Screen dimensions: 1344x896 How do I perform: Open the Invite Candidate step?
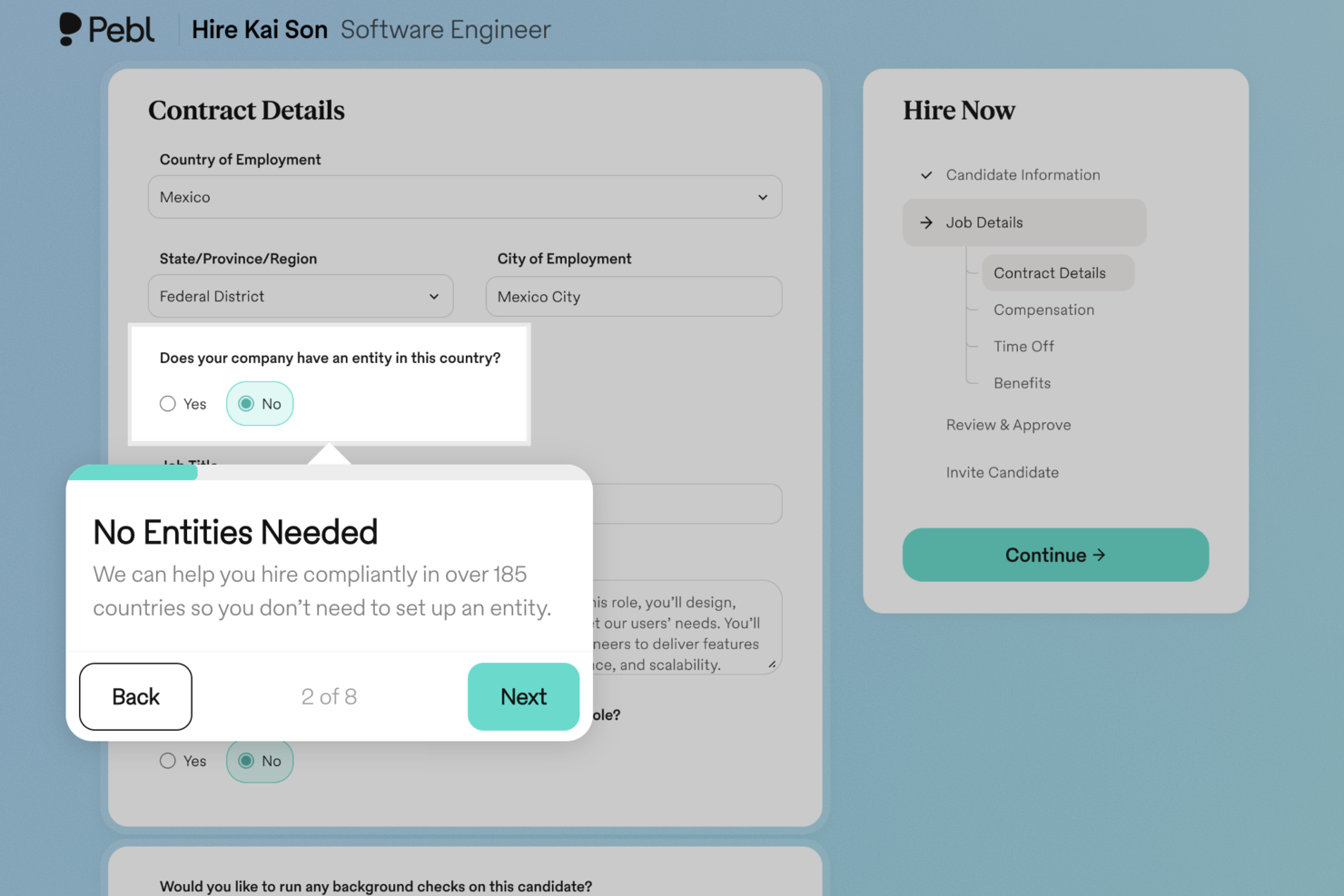coord(1002,472)
